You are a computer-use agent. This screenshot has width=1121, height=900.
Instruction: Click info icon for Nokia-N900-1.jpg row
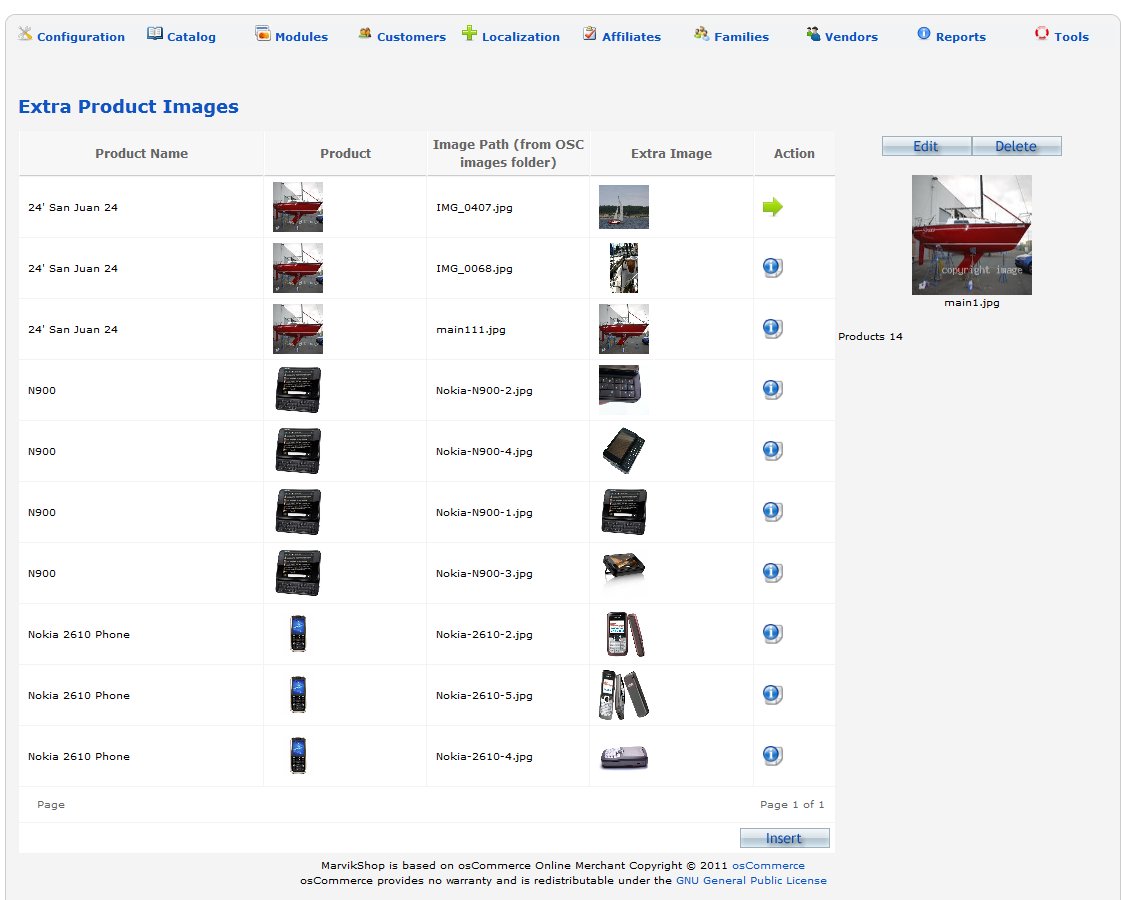(x=773, y=512)
